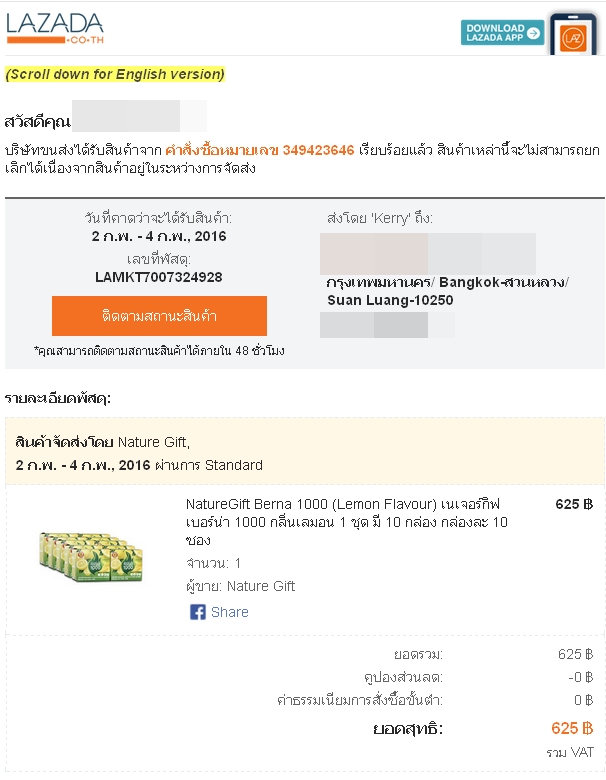Viewport: 606px width, 780px height.
Task: Click the Lazada.co.th logo
Action: click(55, 27)
